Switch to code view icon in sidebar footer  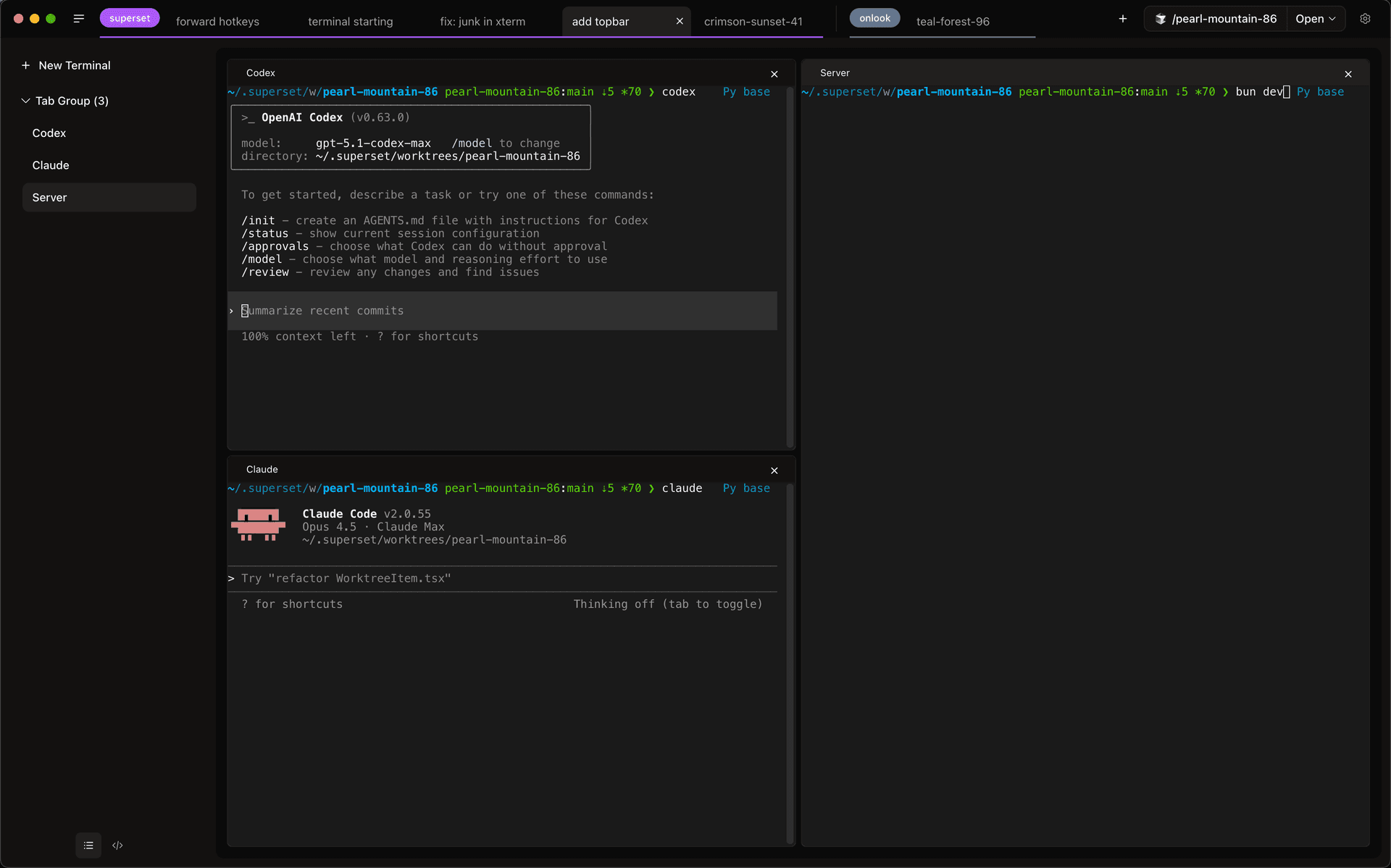pos(117,846)
